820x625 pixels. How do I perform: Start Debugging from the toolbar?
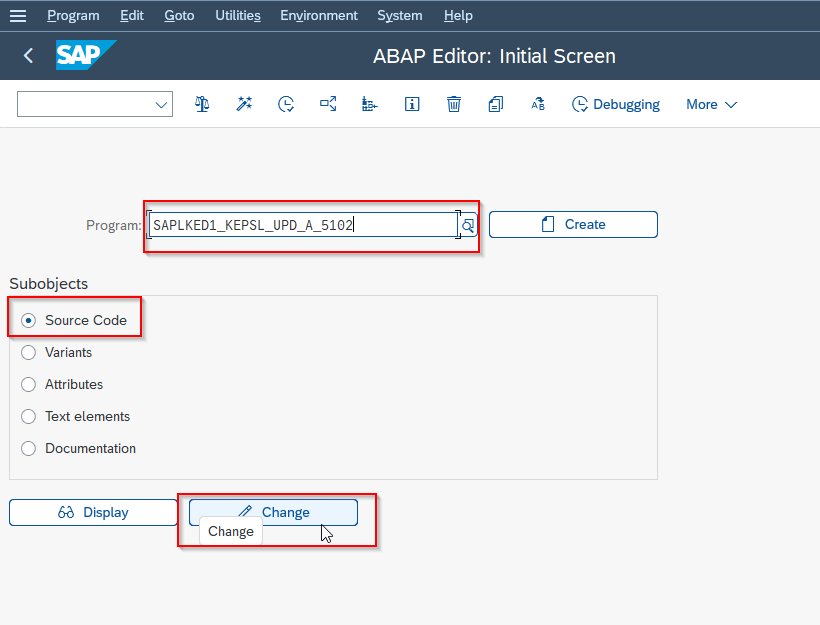point(615,104)
